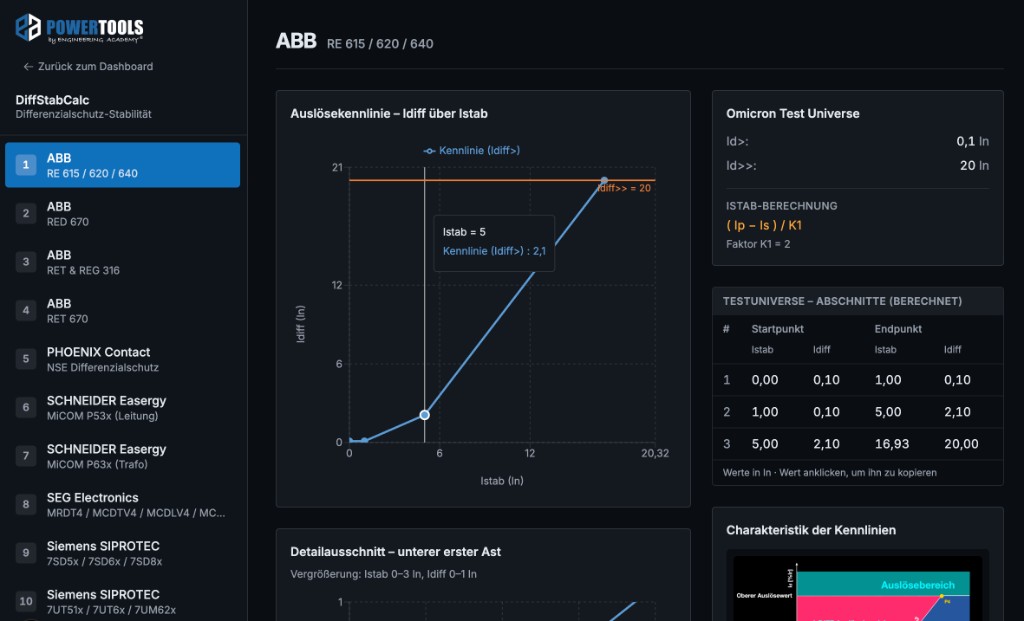Click the Id>> value 20 In
1024x621 pixels.
[974, 166]
